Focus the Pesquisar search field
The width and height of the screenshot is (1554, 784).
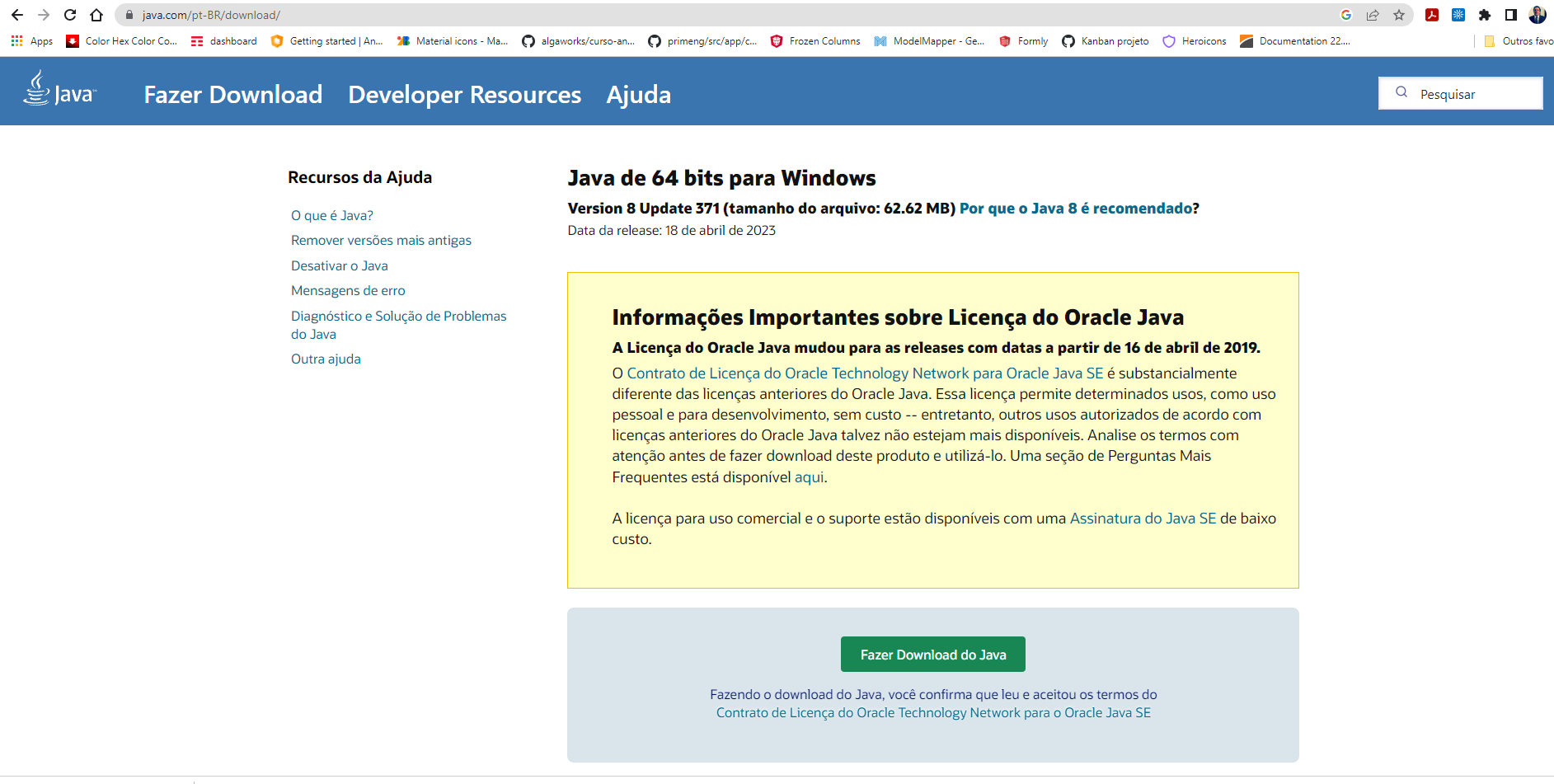pos(1461,93)
